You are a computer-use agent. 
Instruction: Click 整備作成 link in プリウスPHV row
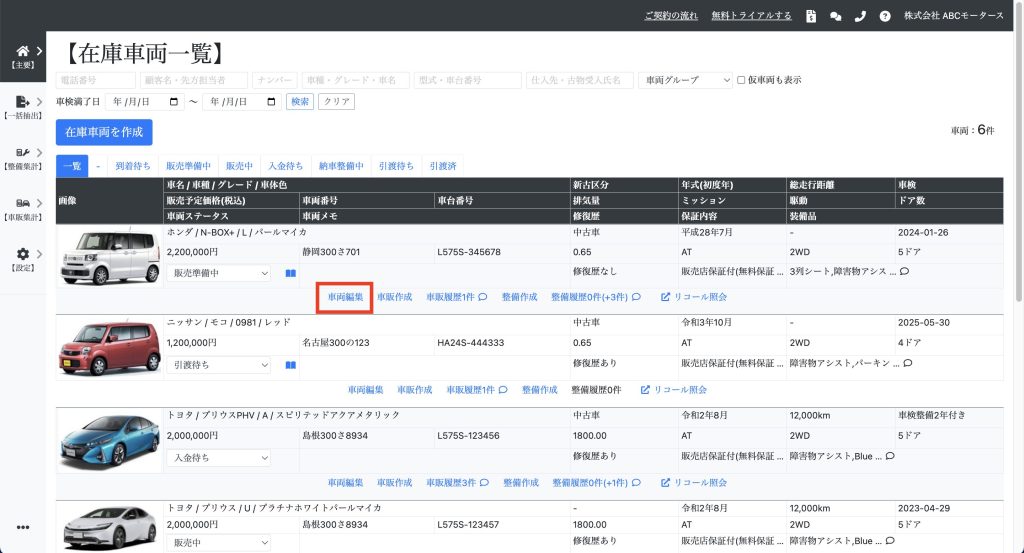521,482
